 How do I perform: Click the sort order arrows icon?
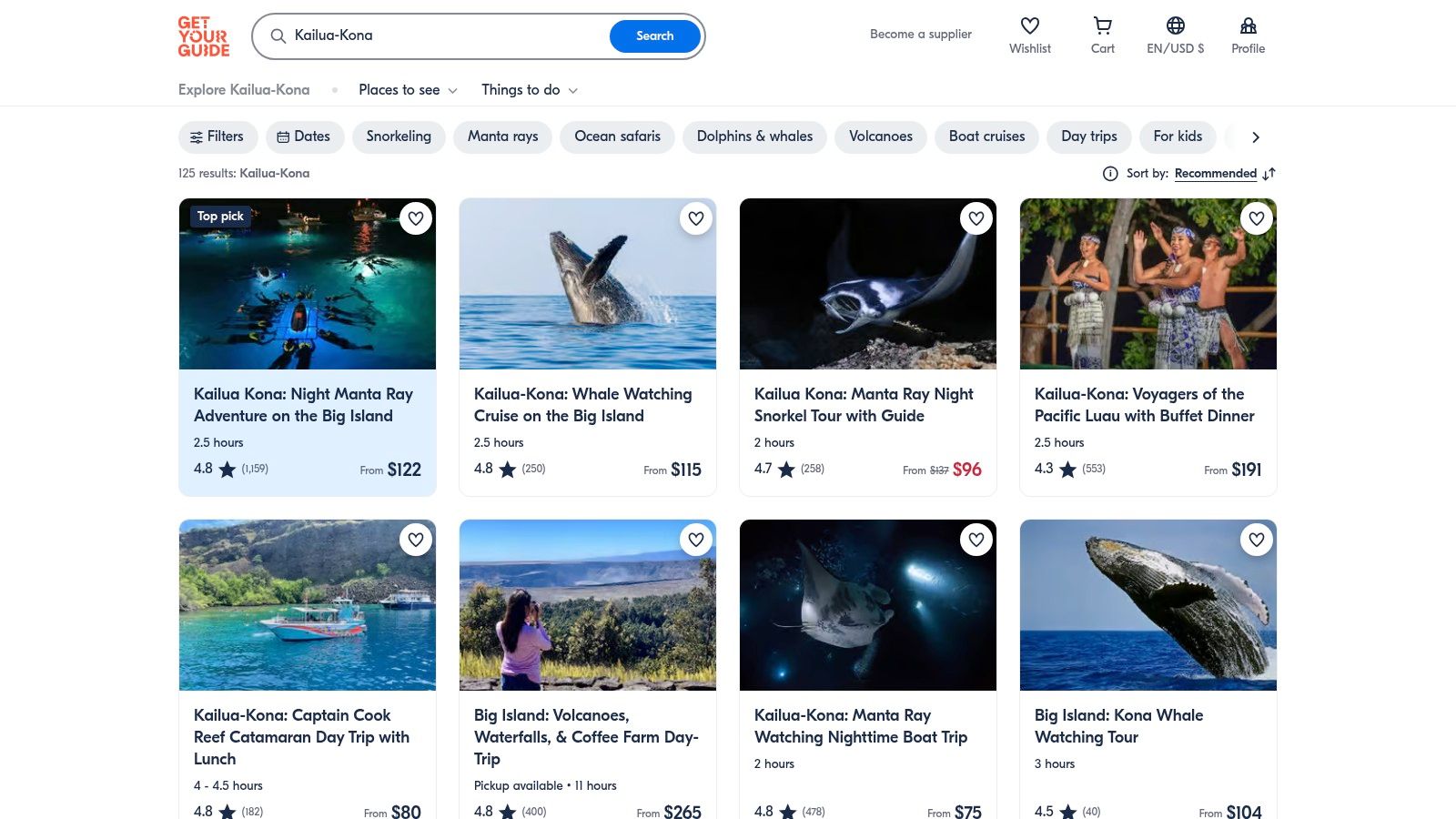pos(1269,174)
